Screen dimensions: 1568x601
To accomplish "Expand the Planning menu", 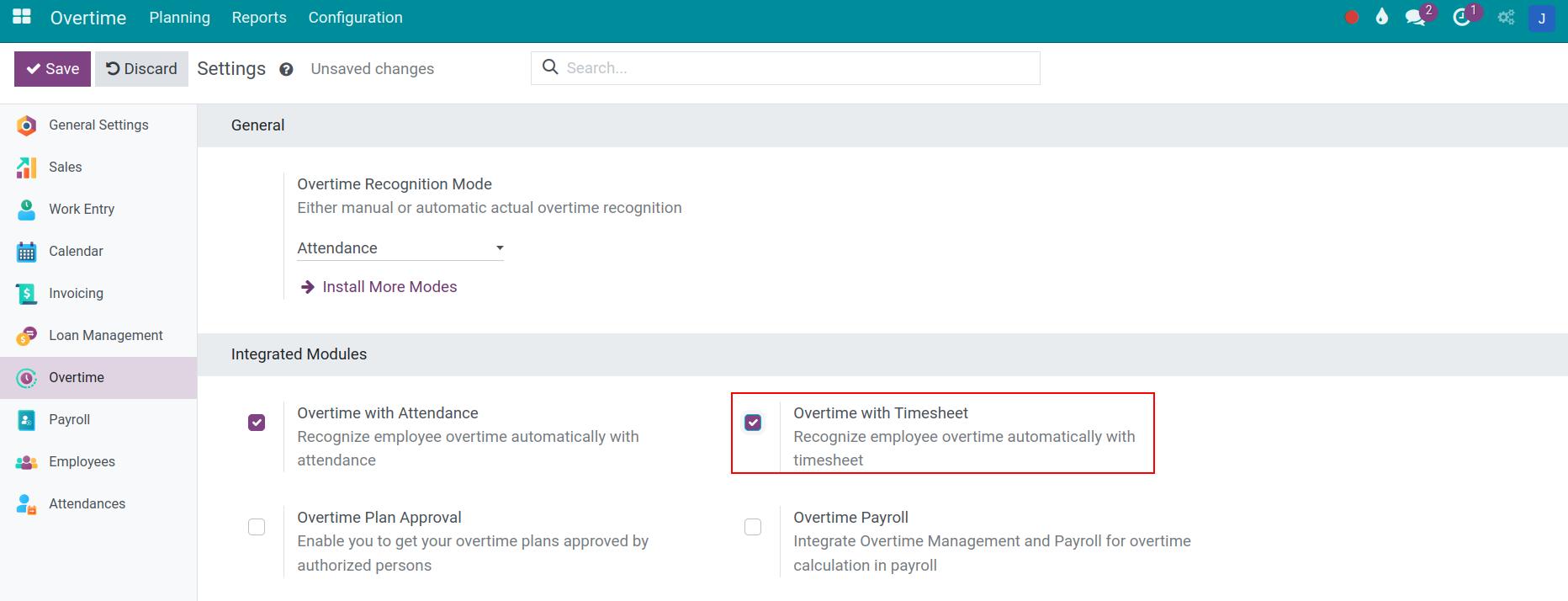I will click(179, 18).
